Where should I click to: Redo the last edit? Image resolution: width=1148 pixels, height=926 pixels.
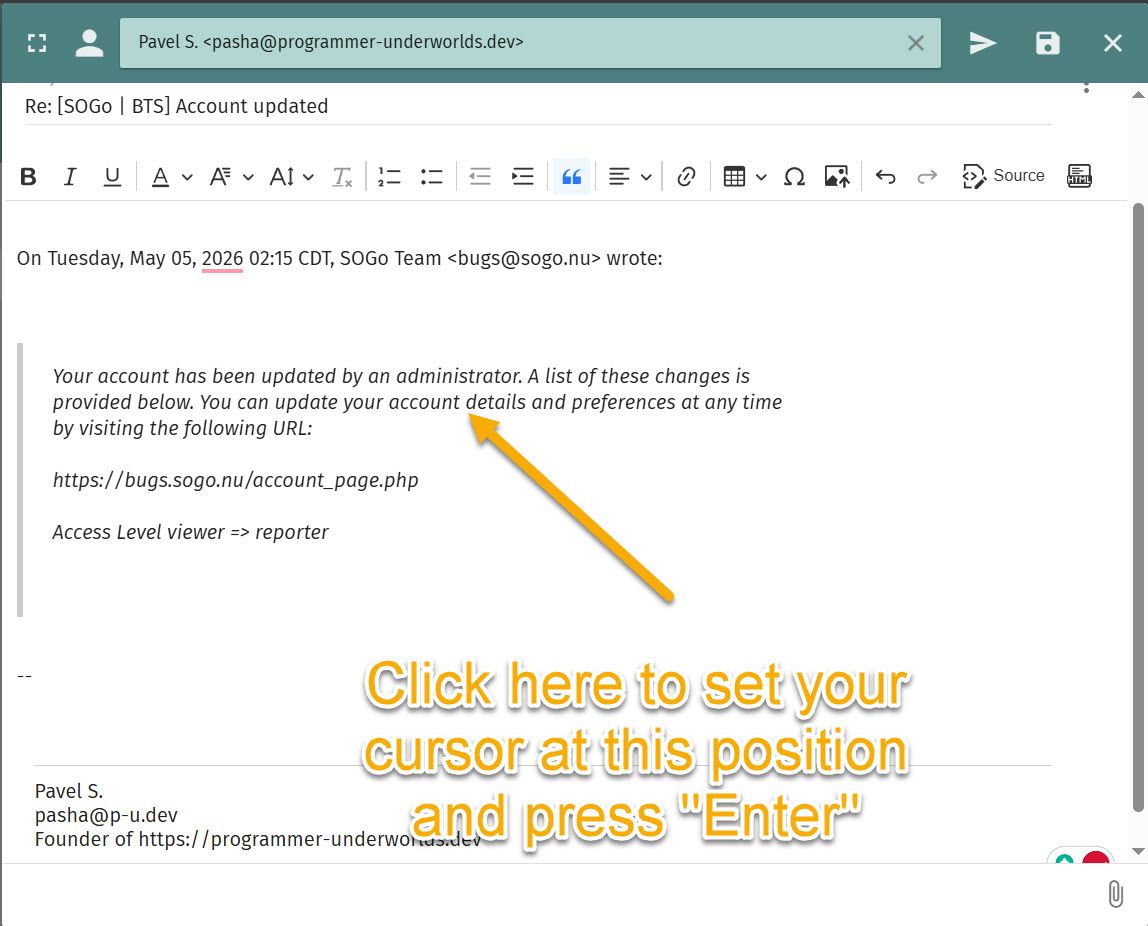pyautogui.click(x=928, y=176)
